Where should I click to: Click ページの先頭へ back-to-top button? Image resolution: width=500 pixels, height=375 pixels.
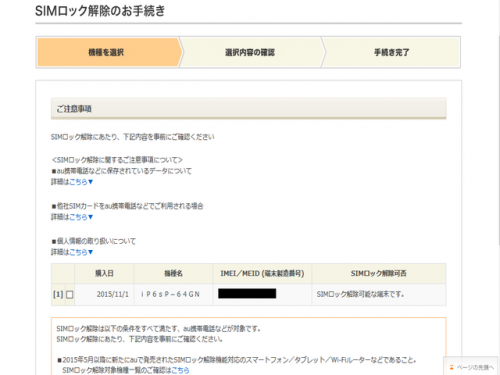point(470,367)
